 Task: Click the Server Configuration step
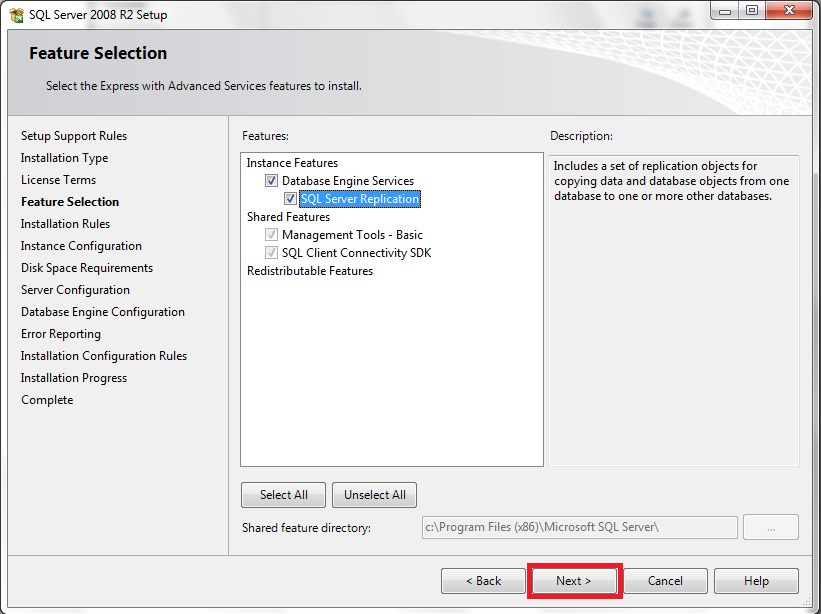75,290
